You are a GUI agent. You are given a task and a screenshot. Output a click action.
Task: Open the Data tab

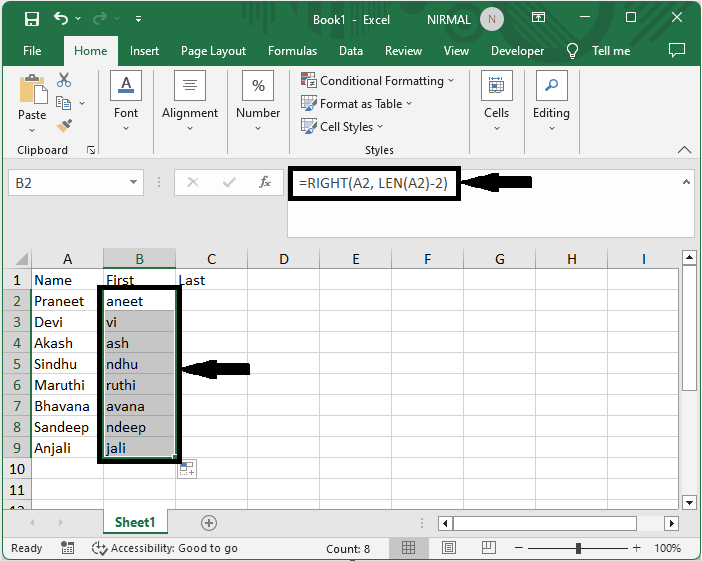(x=351, y=51)
